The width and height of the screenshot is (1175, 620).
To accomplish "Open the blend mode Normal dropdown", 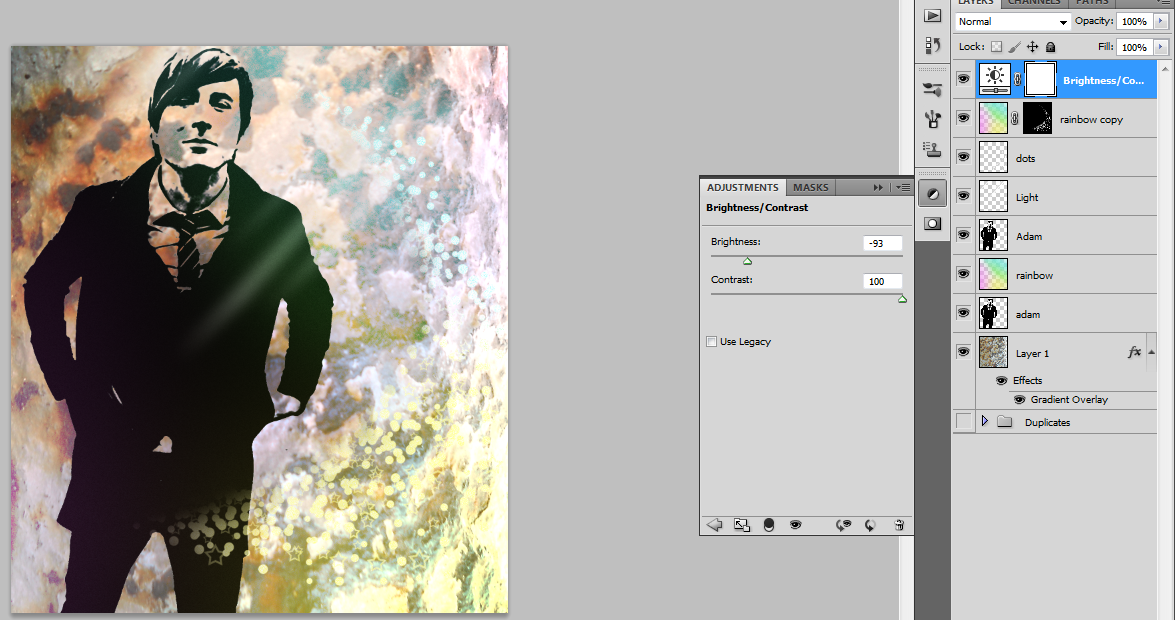I will [x=1012, y=22].
